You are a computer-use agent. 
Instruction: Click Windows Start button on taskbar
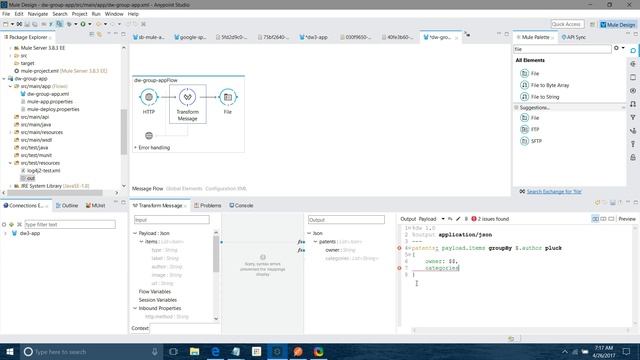pos(10,351)
